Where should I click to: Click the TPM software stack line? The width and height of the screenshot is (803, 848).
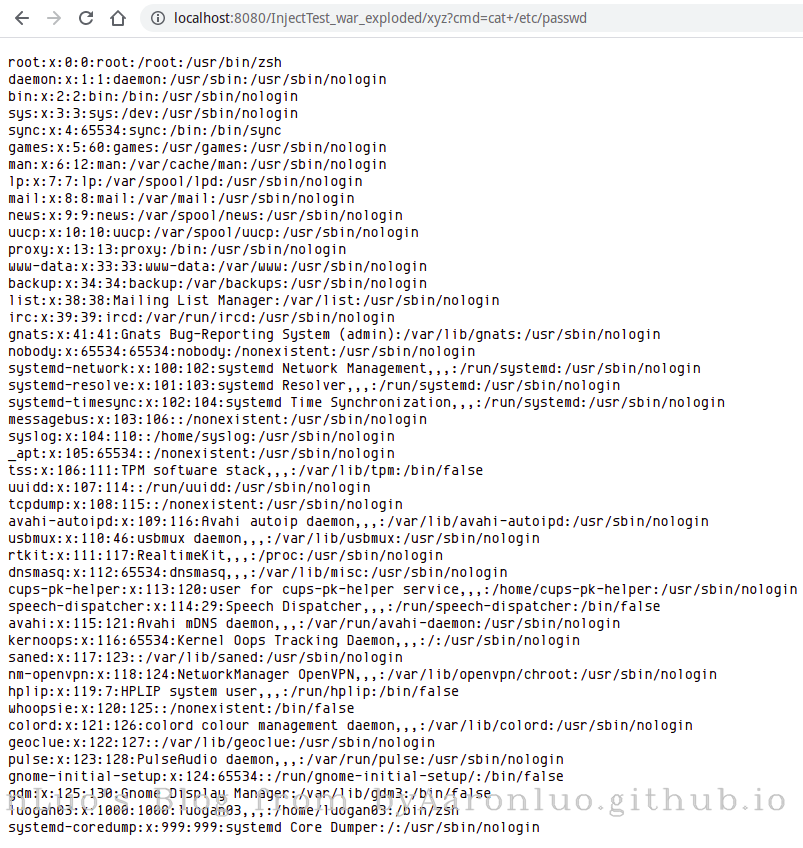[245, 471]
